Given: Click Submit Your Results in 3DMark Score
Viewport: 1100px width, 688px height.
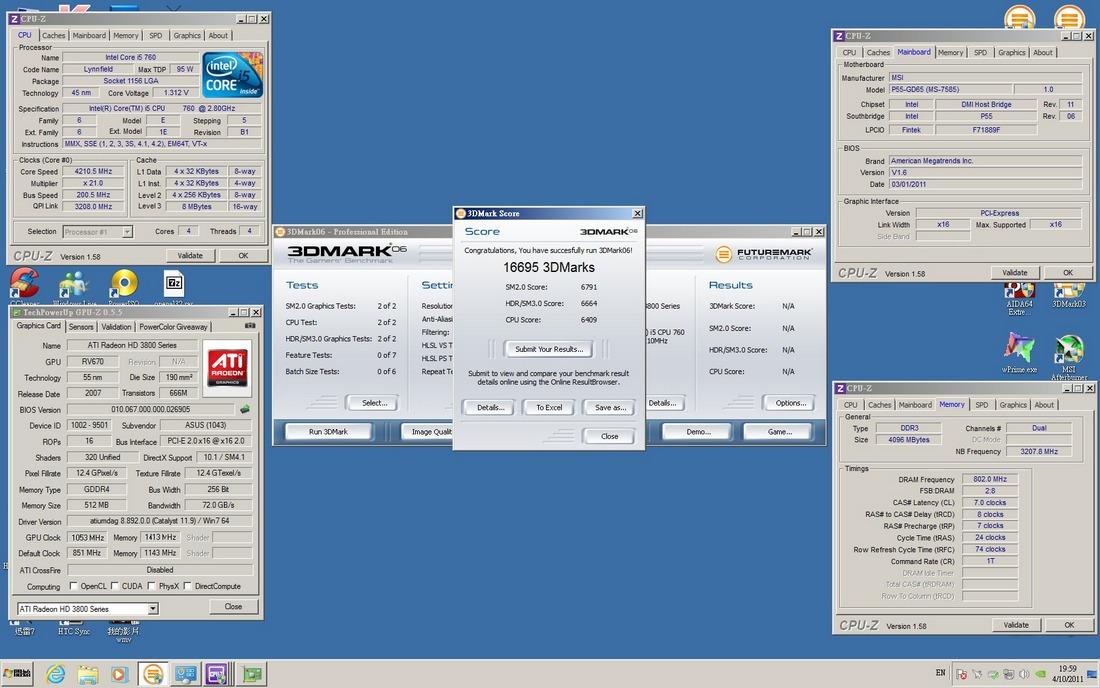Looking at the screenshot, I should pos(549,349).
